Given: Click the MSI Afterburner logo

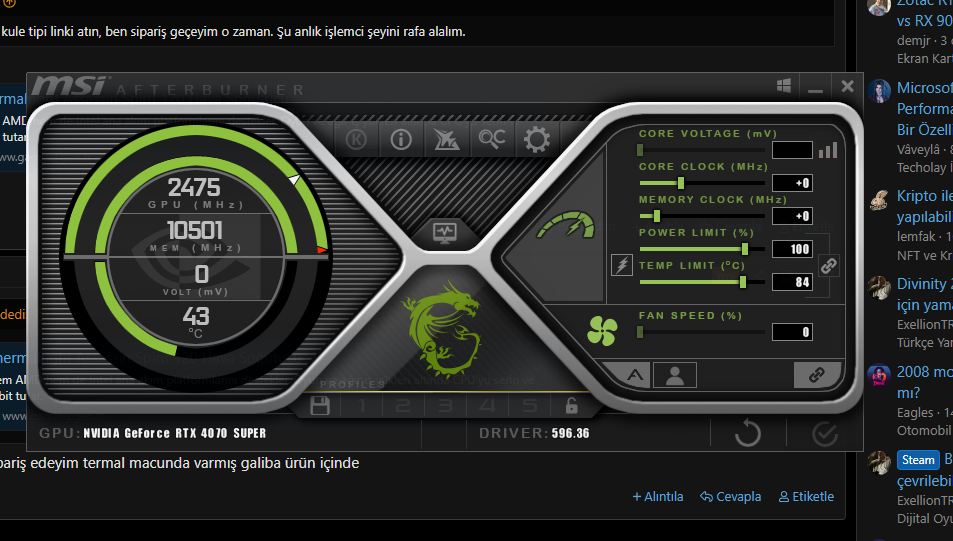Looking at the screenshot, I should [71, 86].
